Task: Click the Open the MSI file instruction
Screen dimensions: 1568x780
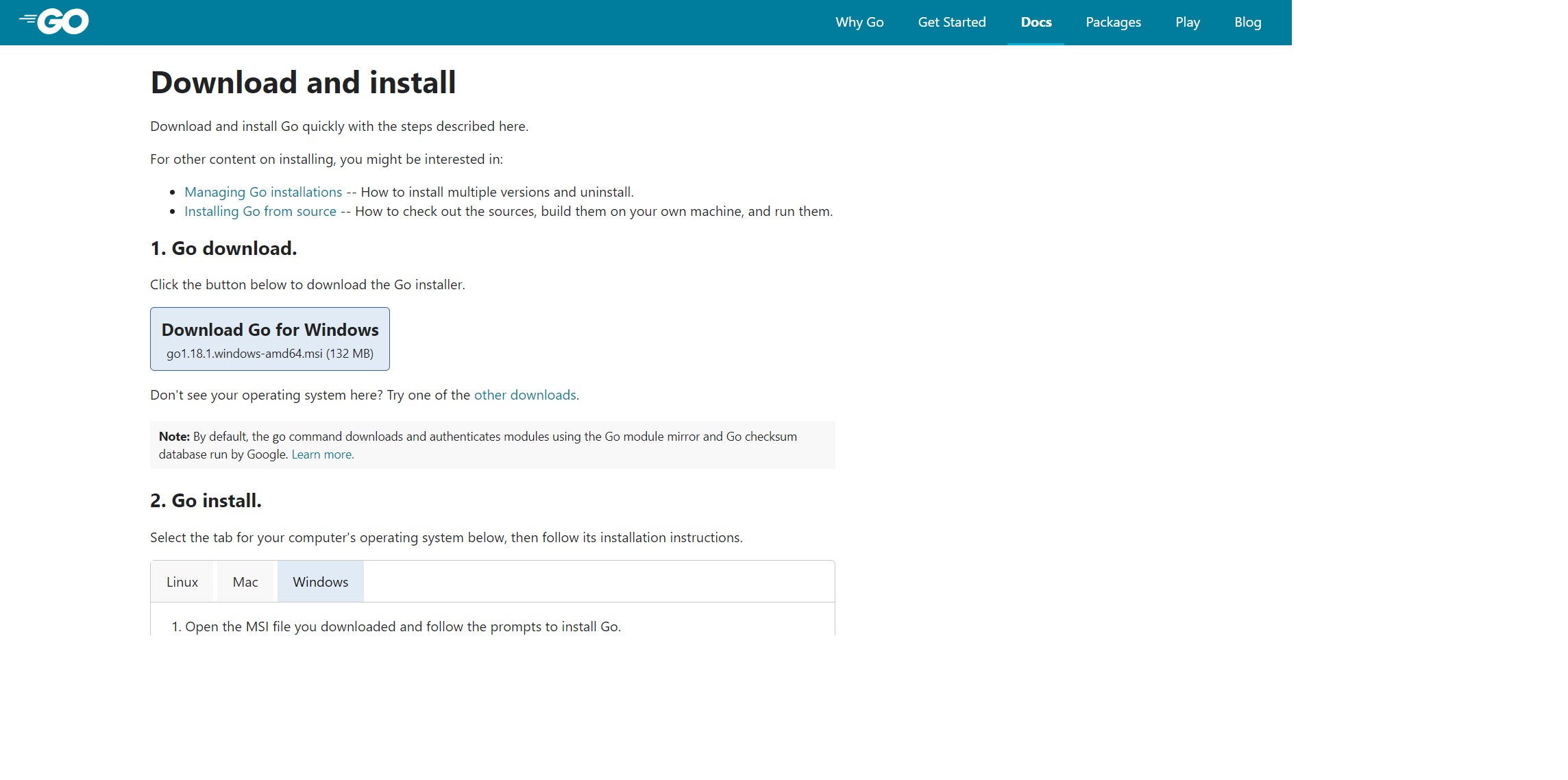Action: [x=403, y=626]
